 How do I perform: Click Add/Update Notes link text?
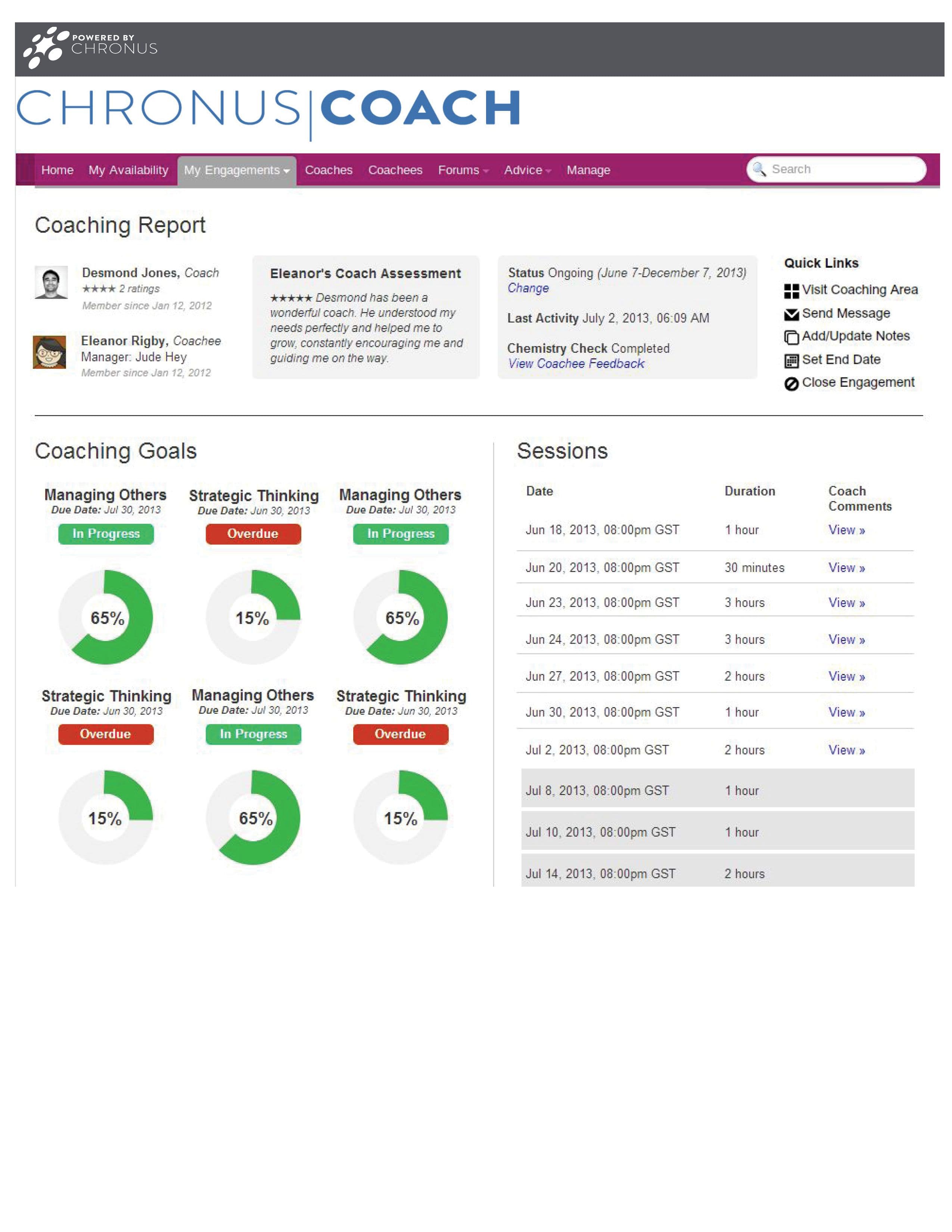coord(856,336)
